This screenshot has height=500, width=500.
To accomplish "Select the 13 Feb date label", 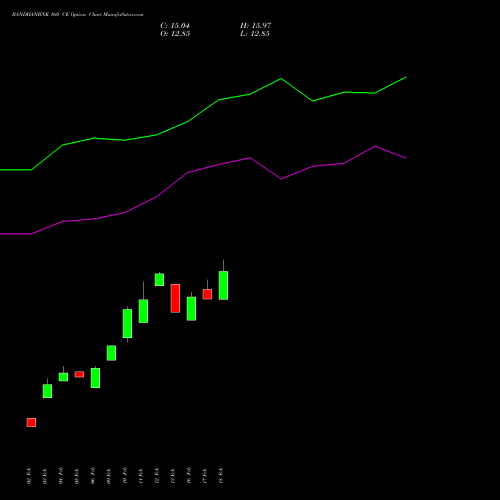I will pyautogui.click(x=173, y=476).
